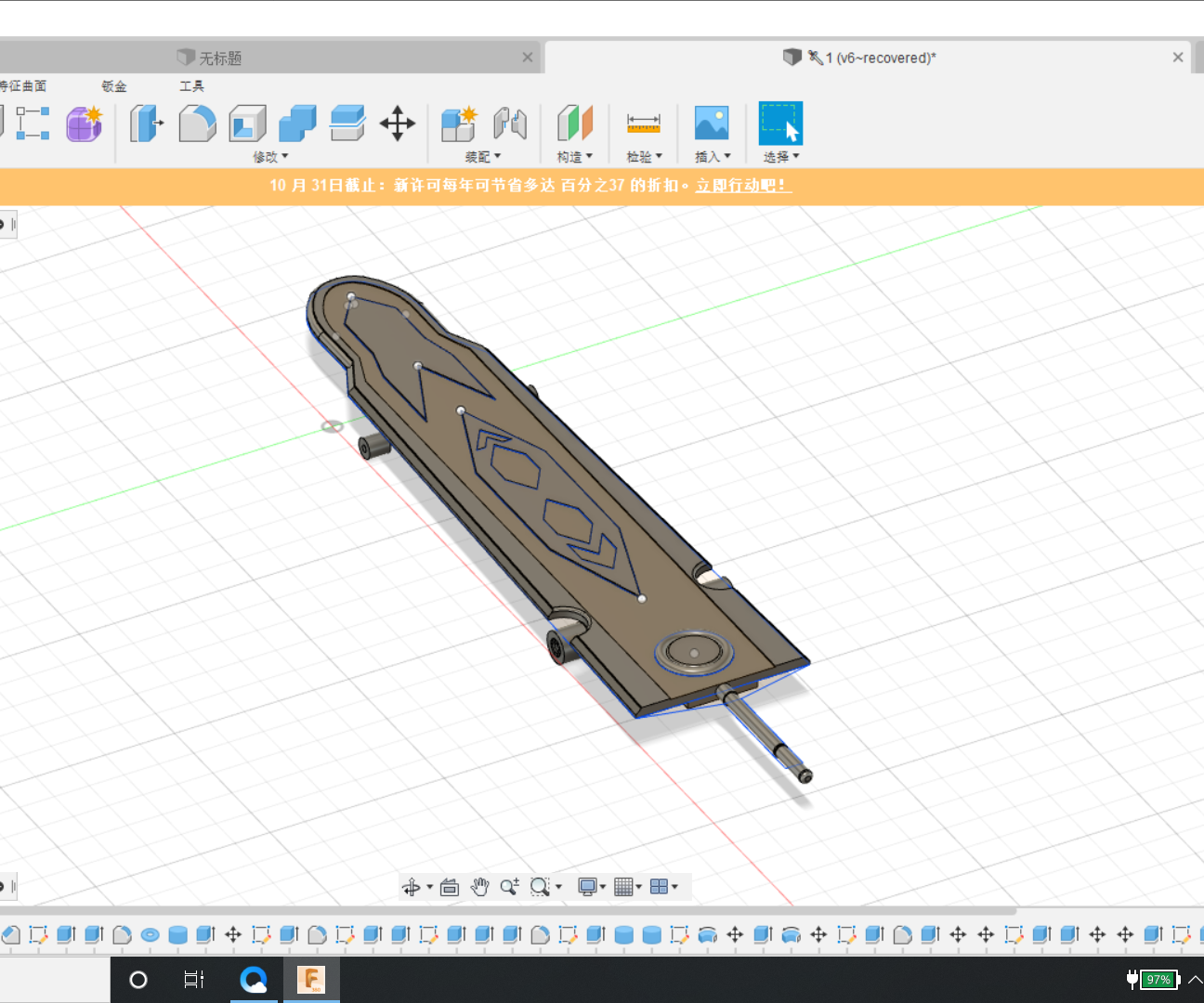The width and height of the screenshot is (1204, 1003).
Task: Click the Insert image icon
Action: (x=712, y=123)
